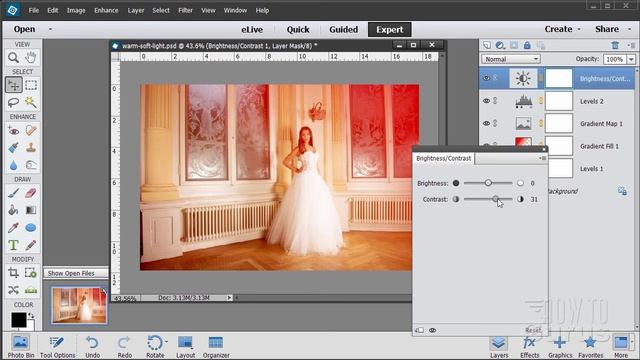
Task: Select the Custom Shape tool
Action: pos(31,228)
